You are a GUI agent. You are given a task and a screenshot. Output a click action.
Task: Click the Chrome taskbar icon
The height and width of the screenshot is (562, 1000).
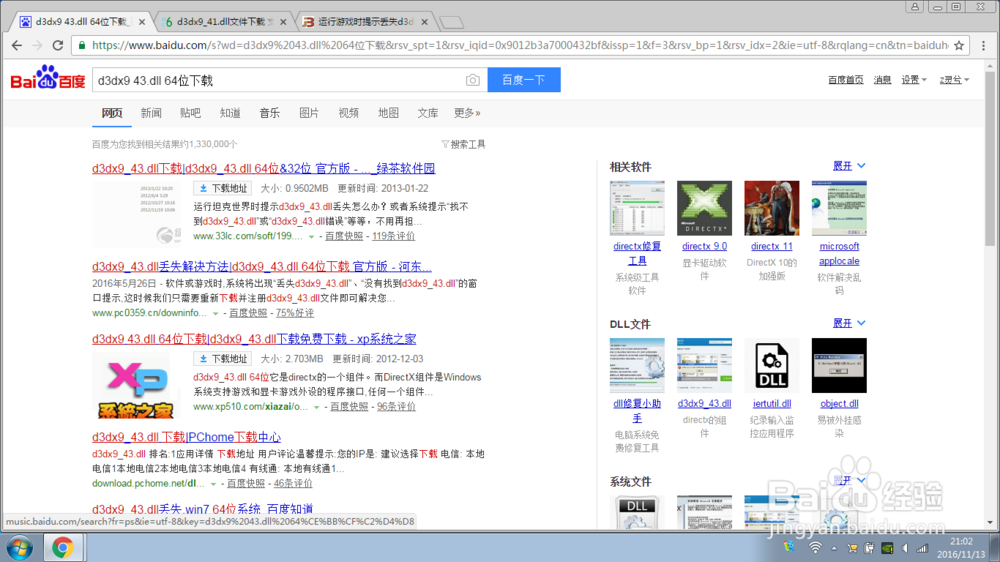coord(62,548)
